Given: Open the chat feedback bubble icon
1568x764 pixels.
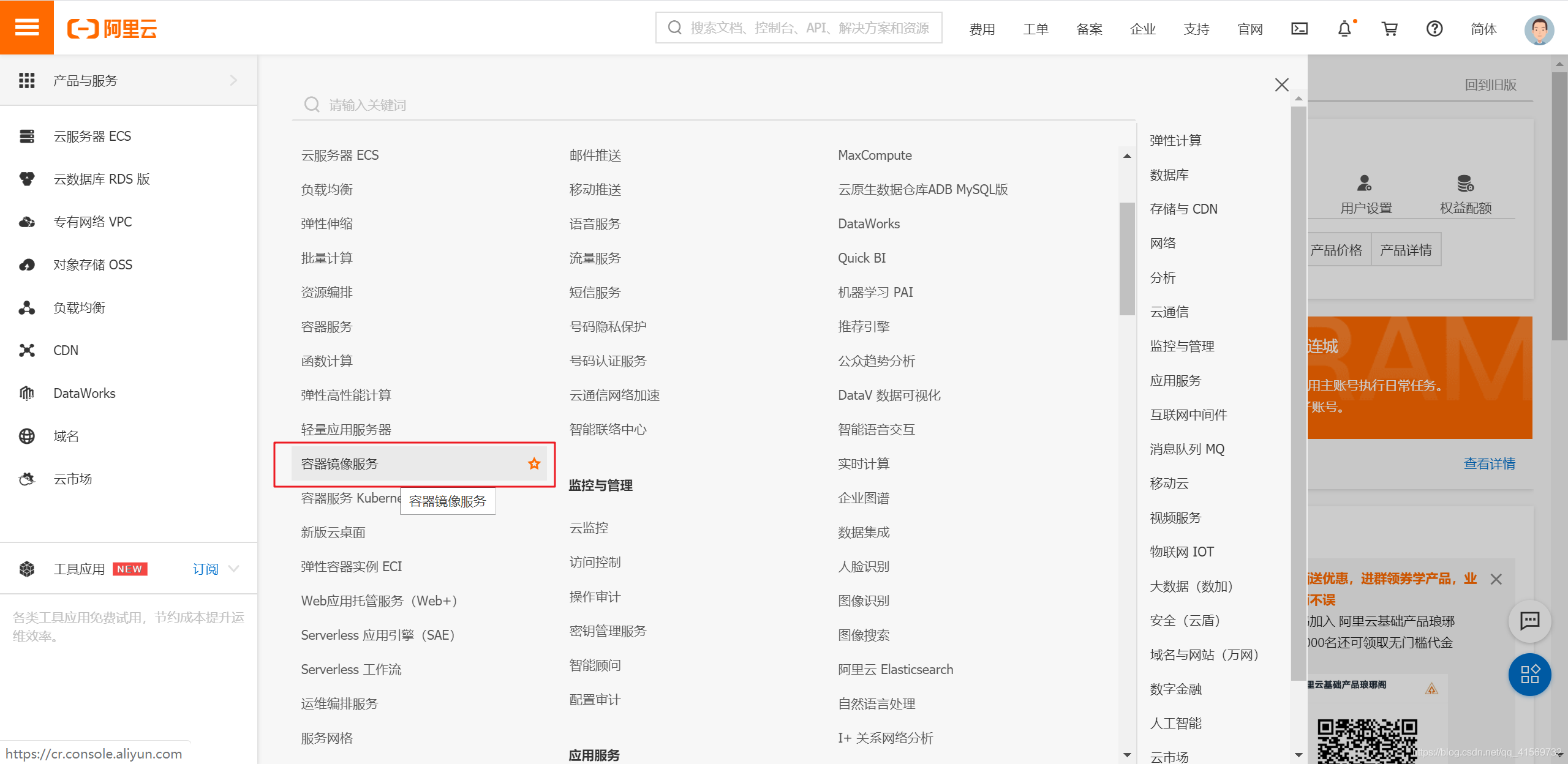Looking at the screenshot, I should tap(1529, 621).
